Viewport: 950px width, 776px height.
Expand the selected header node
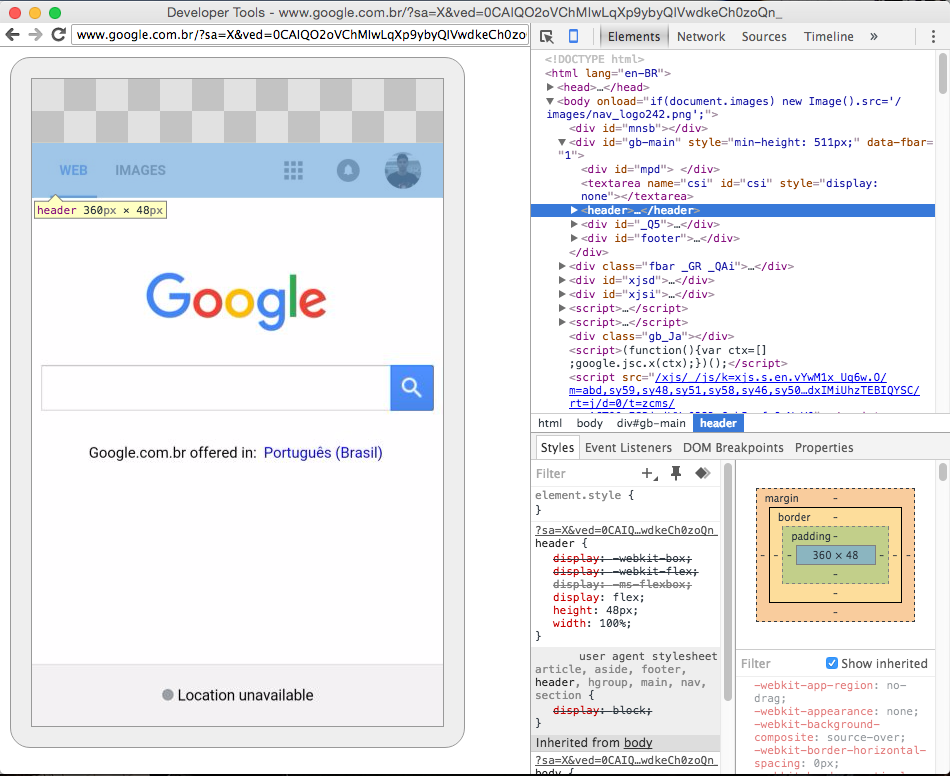click(x=574, y=210)
